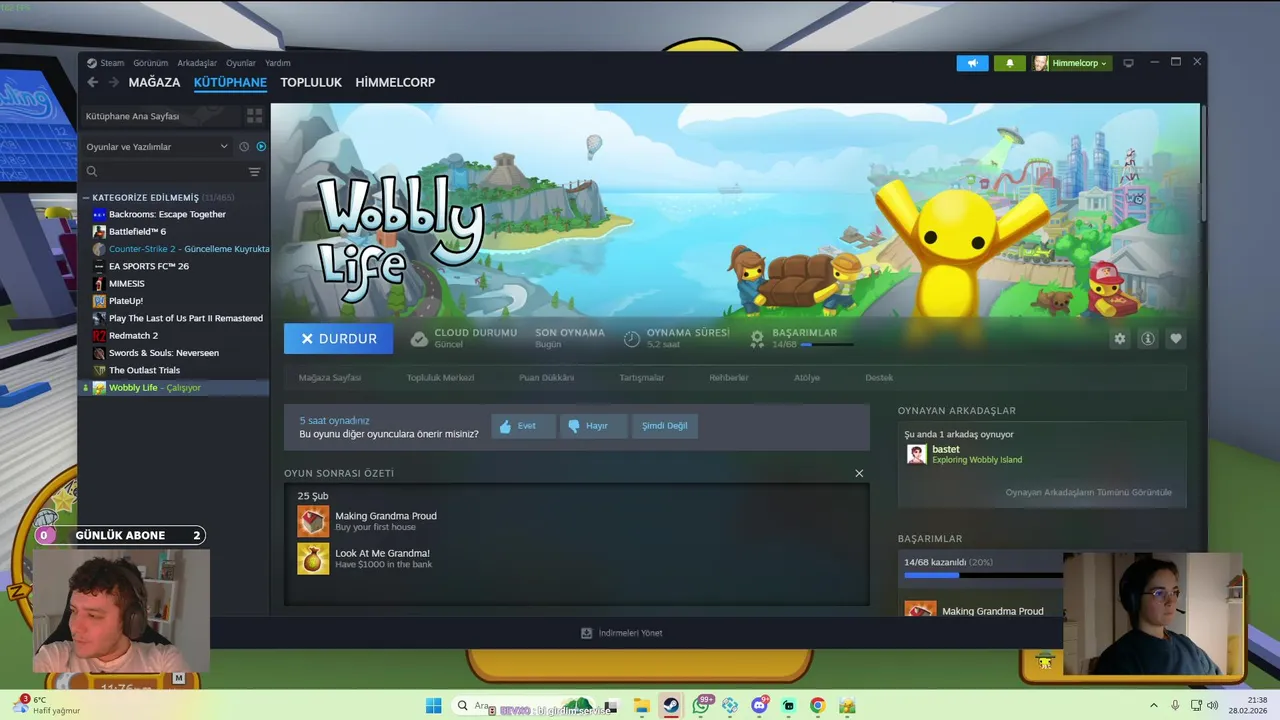Click Şimdi Değil button
Image resolution: width=1280 pixels, height=720 pixels.
coord(665,426)
